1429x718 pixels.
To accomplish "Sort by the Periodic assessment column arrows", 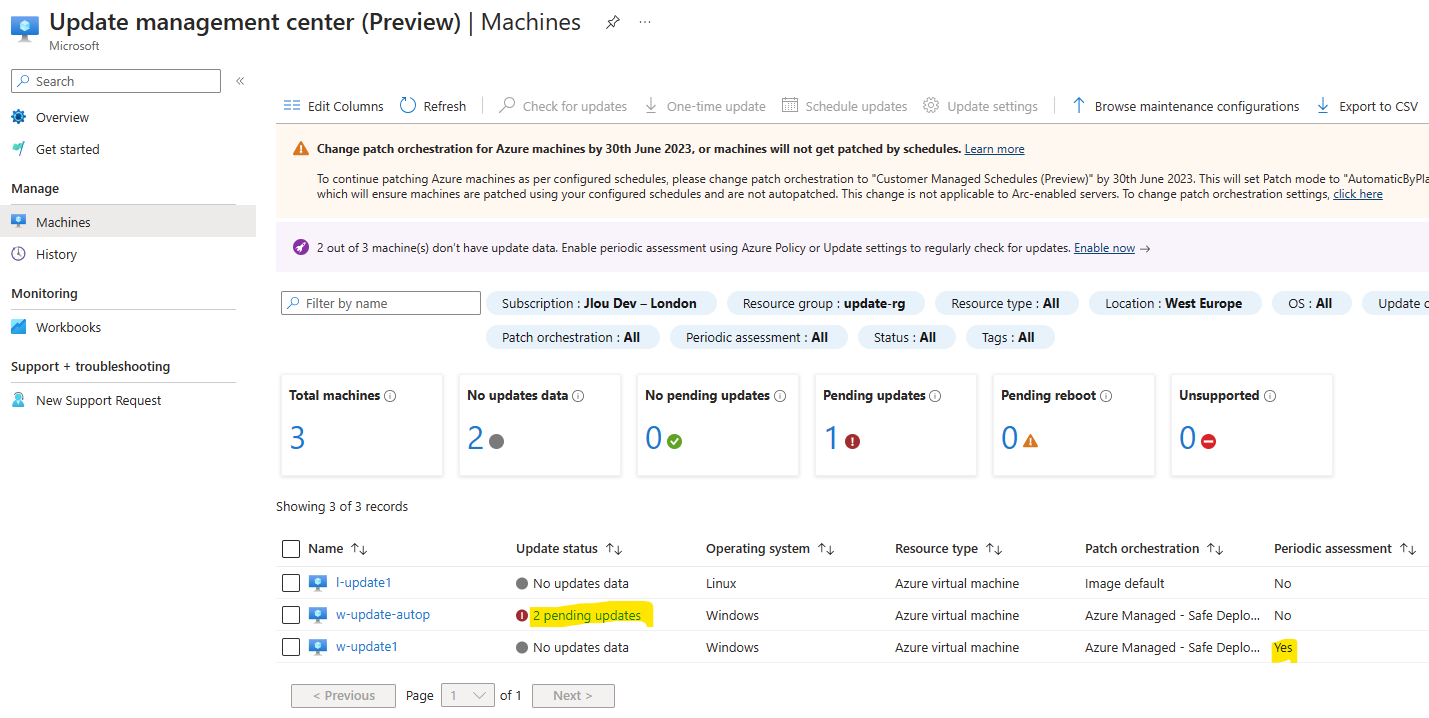I will (x=1408, y=549).
